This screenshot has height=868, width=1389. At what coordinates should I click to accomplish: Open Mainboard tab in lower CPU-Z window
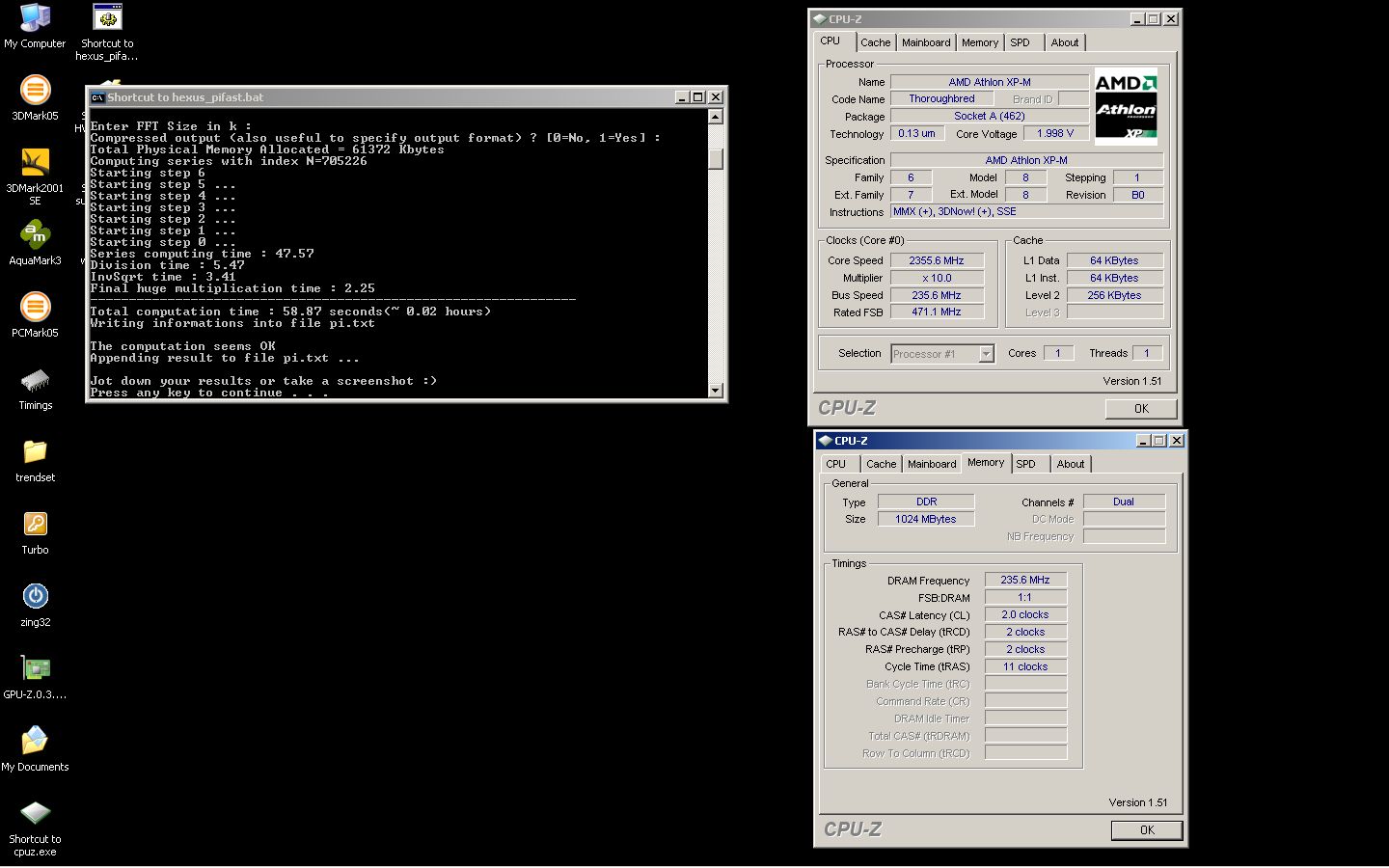coord(932,464)
